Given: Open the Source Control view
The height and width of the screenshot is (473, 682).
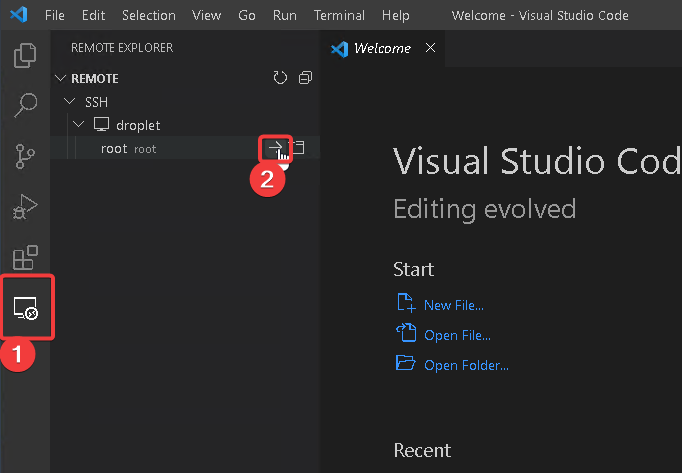Looking at the screenshot, I should [x=25, y=156].
